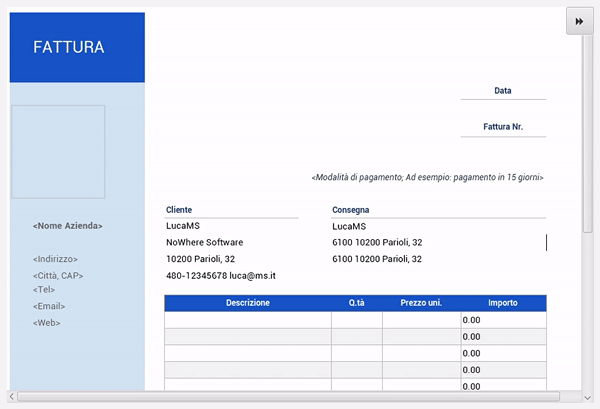Click the horizontal scrollbar thumb
Viewport: 600px width, 409px height.
(x=288, y=396)
